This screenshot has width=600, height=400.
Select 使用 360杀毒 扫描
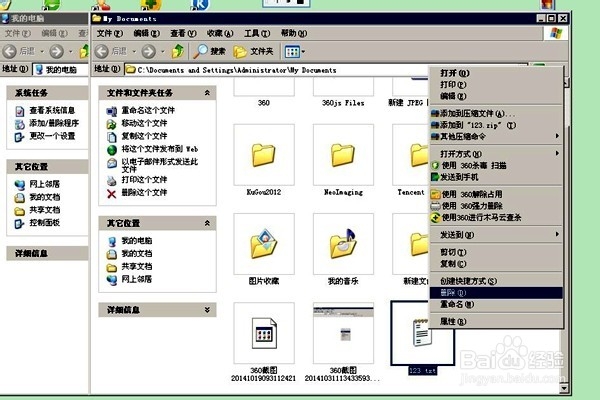pos(496,165)
